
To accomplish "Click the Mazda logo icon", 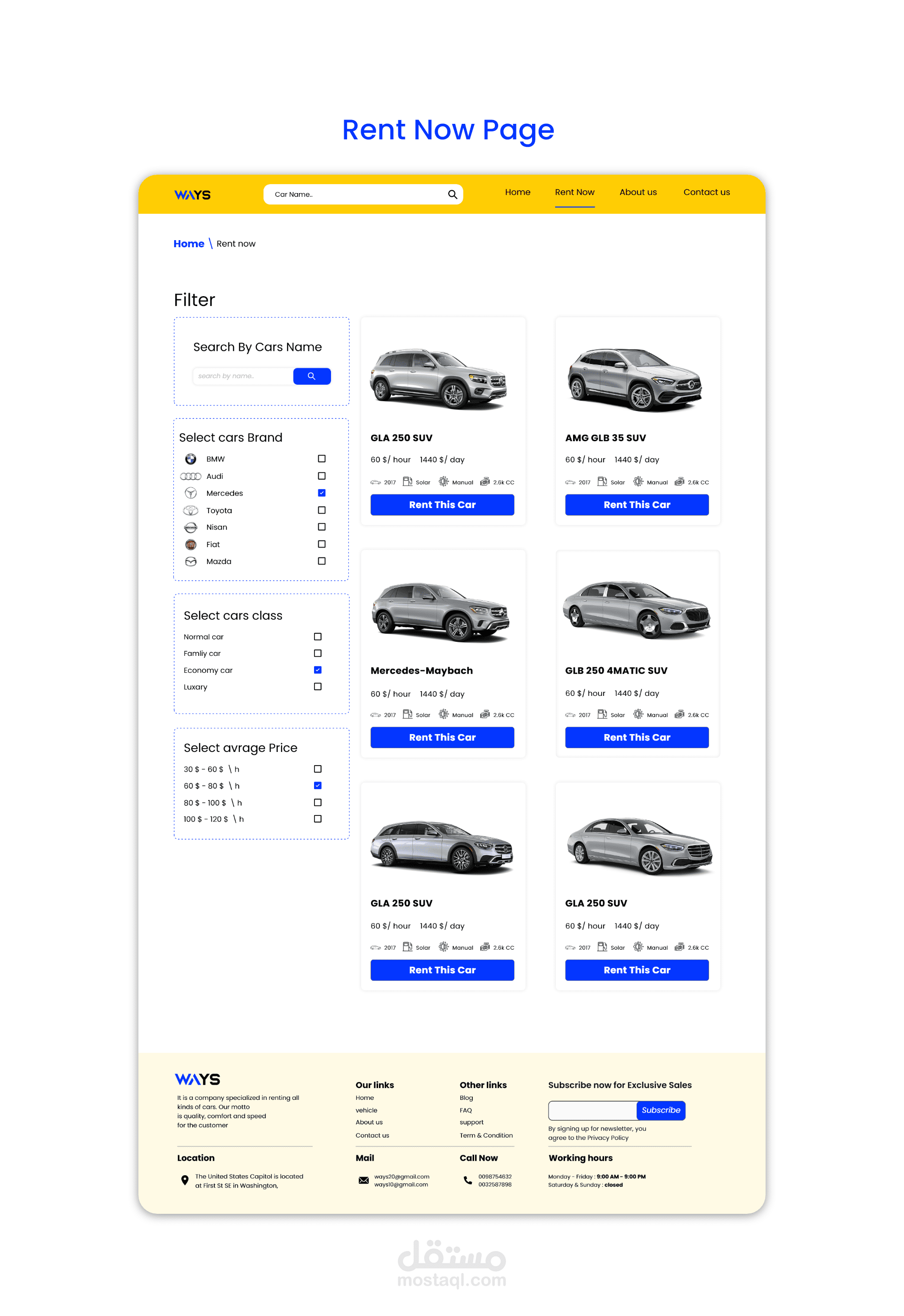I will pos(191,561).
